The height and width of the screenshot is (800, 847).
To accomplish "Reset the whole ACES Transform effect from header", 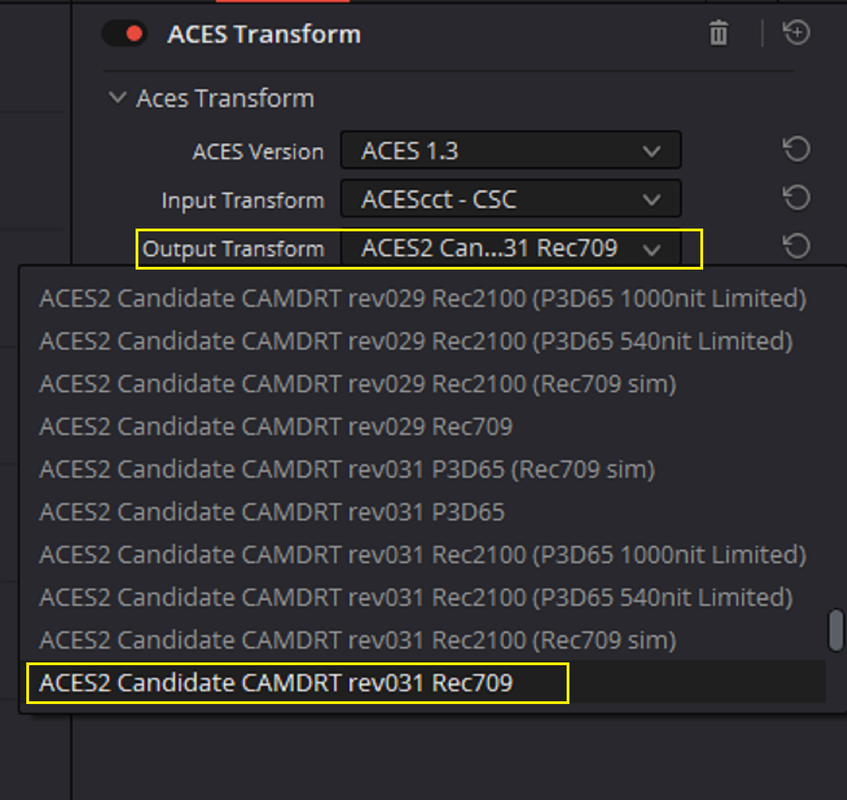I will 797,33.
